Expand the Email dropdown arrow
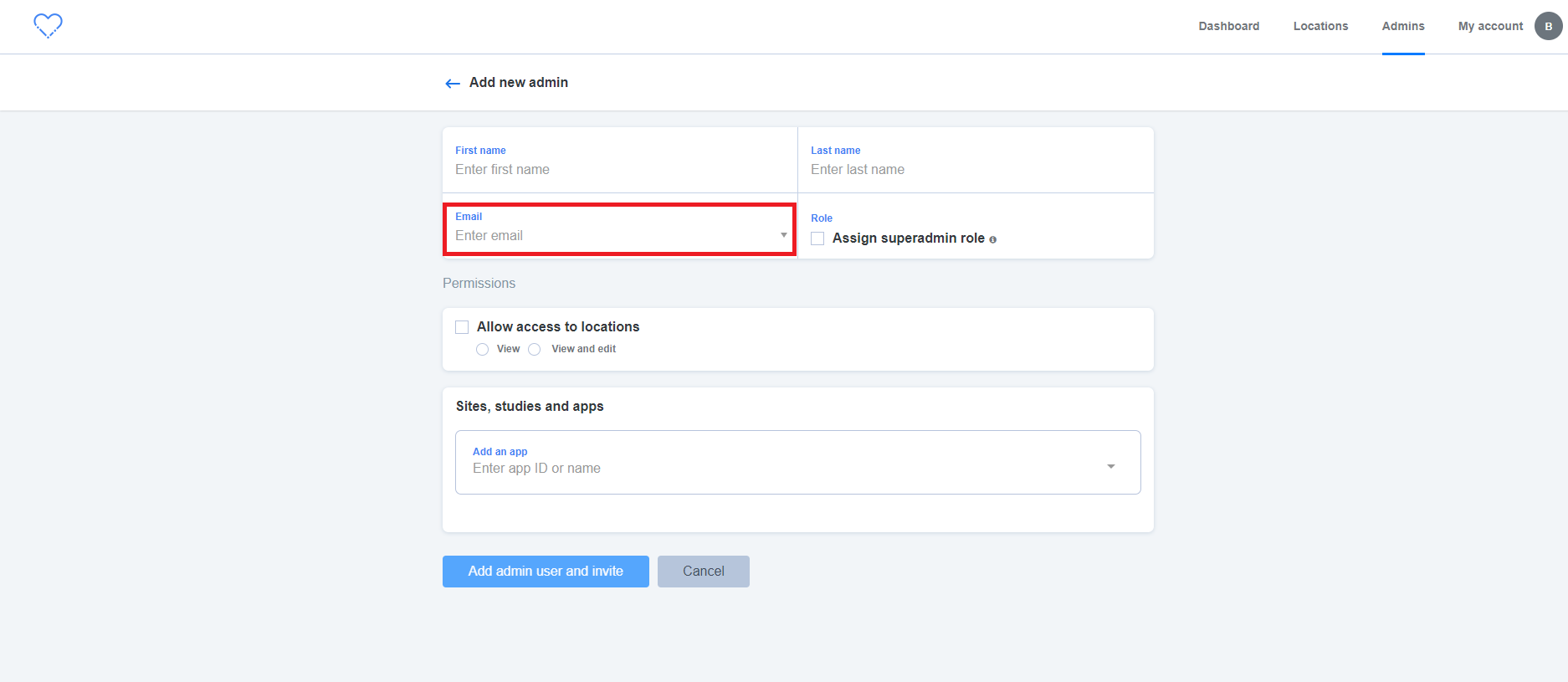 [x=784, y=235]
